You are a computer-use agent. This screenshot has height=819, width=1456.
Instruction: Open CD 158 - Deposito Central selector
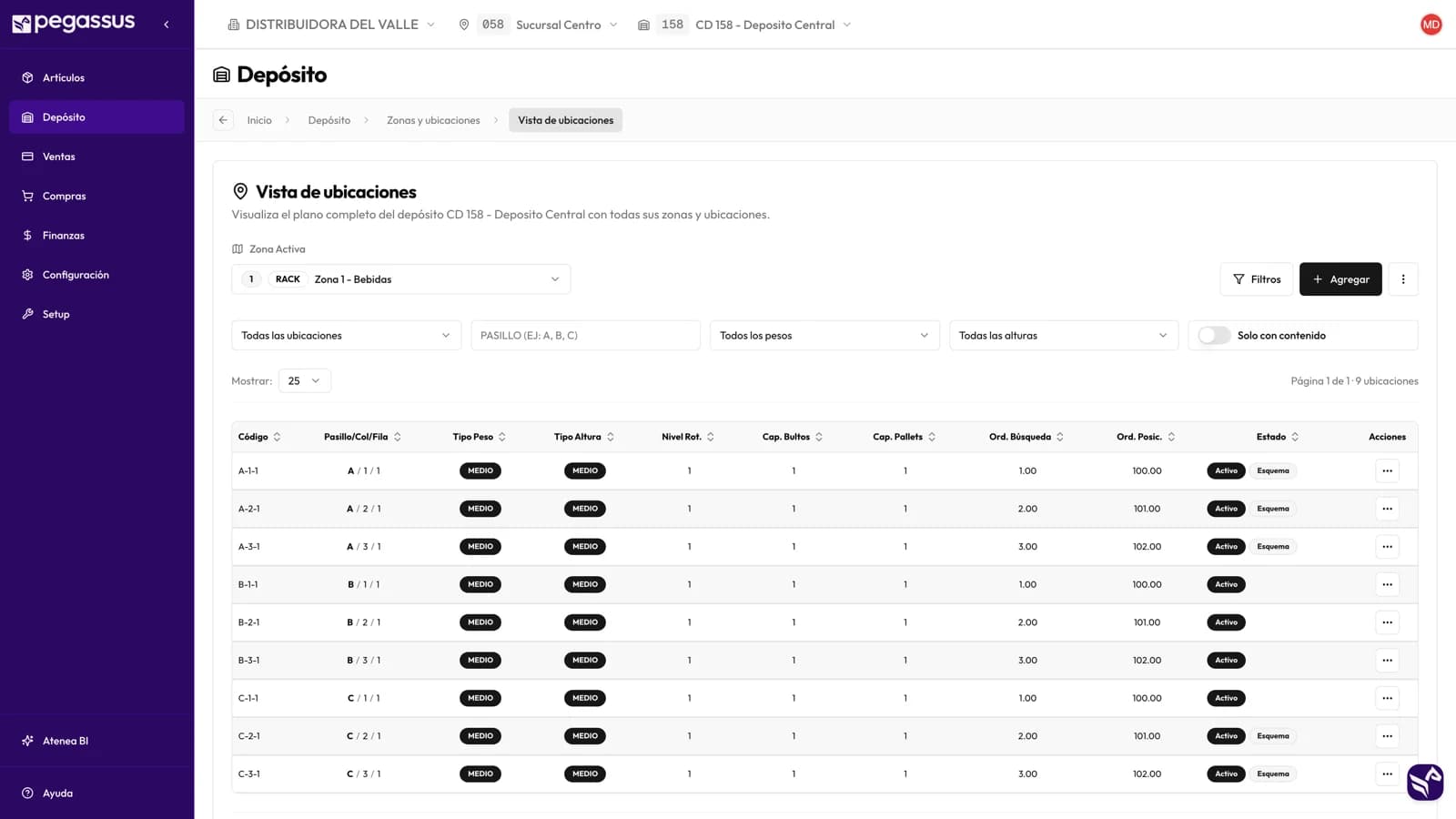(x=744, y=25)
